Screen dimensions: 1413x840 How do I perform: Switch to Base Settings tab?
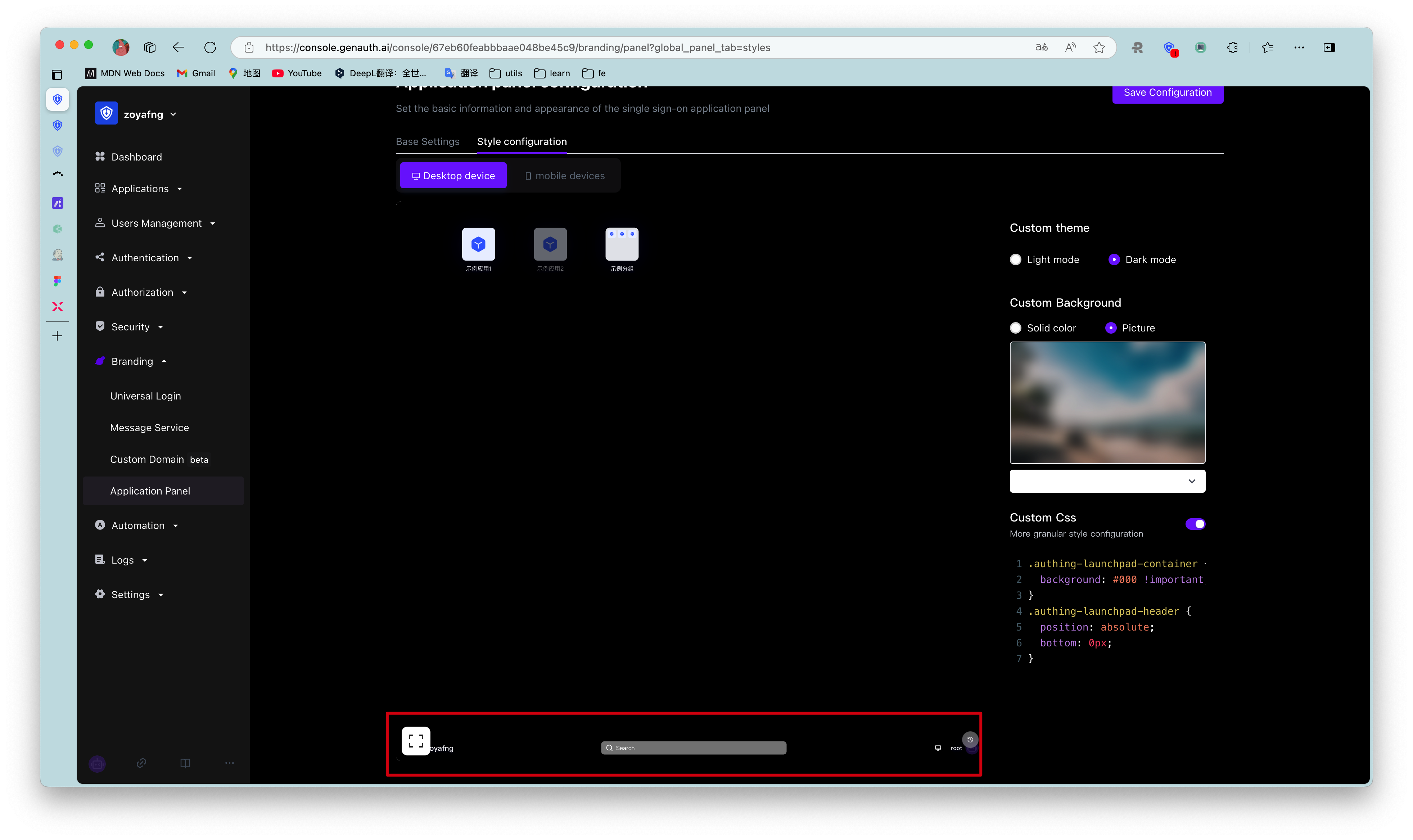click(x=427, y=141)
